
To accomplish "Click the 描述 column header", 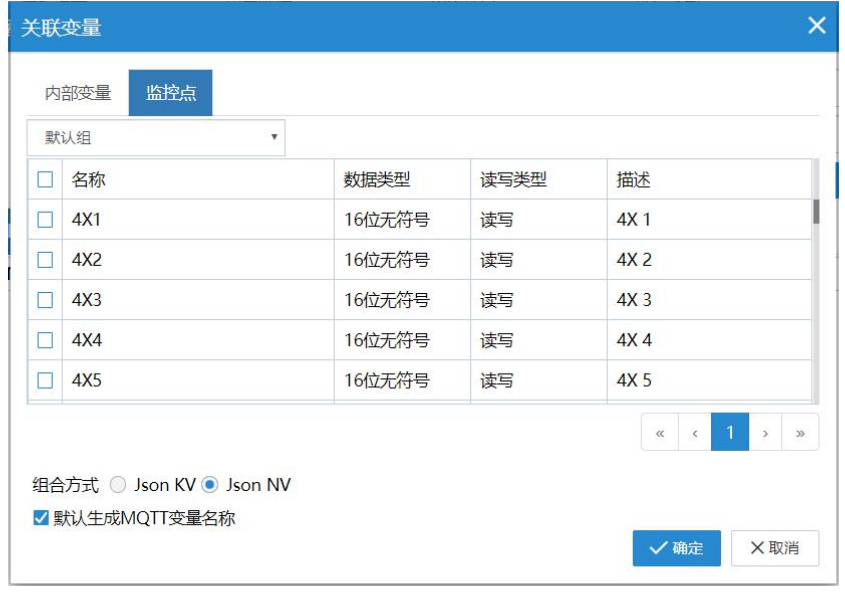I will pyautogui.click(x=709, y=179).
